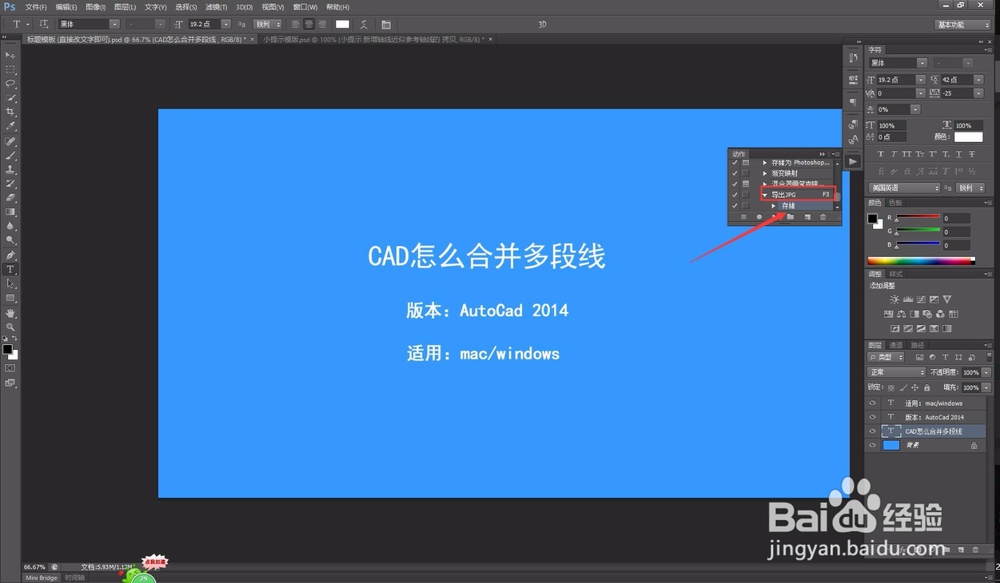
Task: Select the Crop tool
Action: click(x=10, y=112)
